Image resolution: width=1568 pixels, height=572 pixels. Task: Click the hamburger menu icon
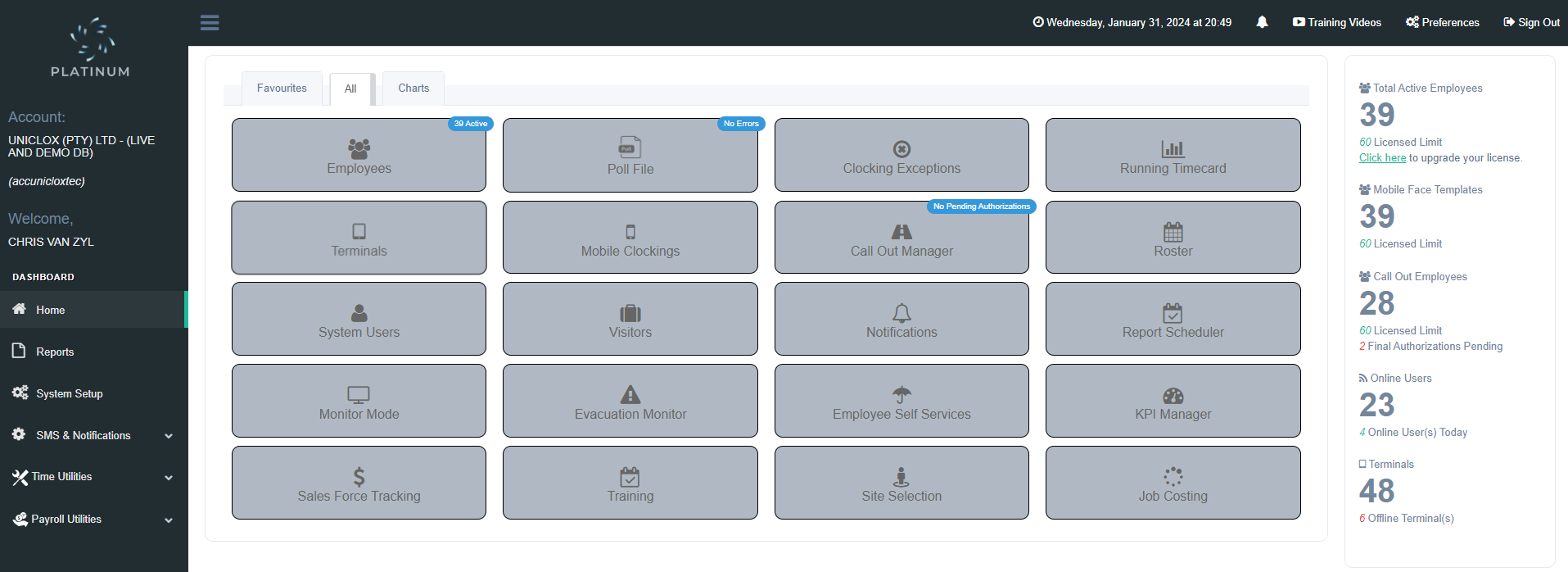point(210,23)
